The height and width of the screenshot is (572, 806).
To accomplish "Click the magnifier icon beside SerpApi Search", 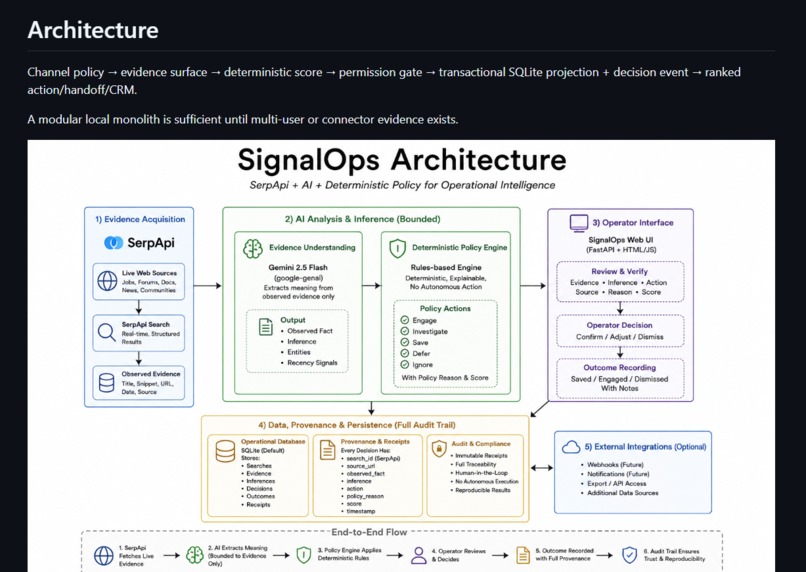I will pos(106,333).
